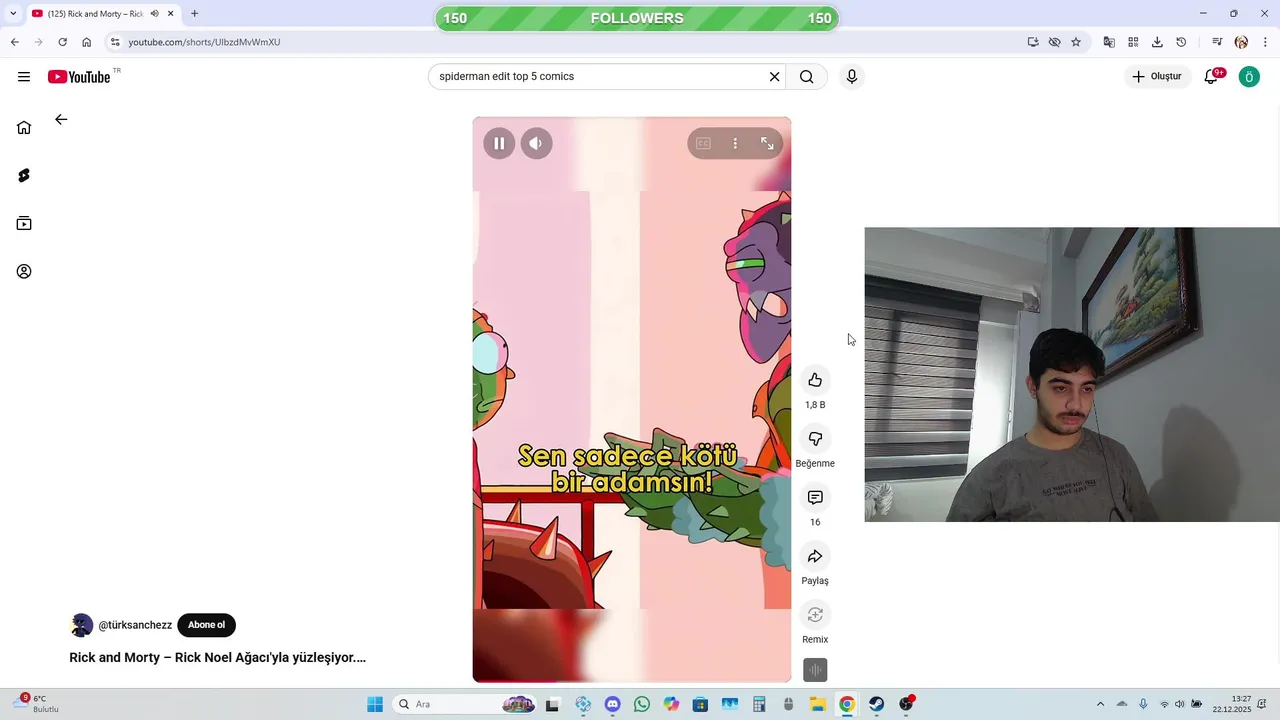Like the Short with thumbs up
Screen dimensions: 1280x720
pos(815,380)
